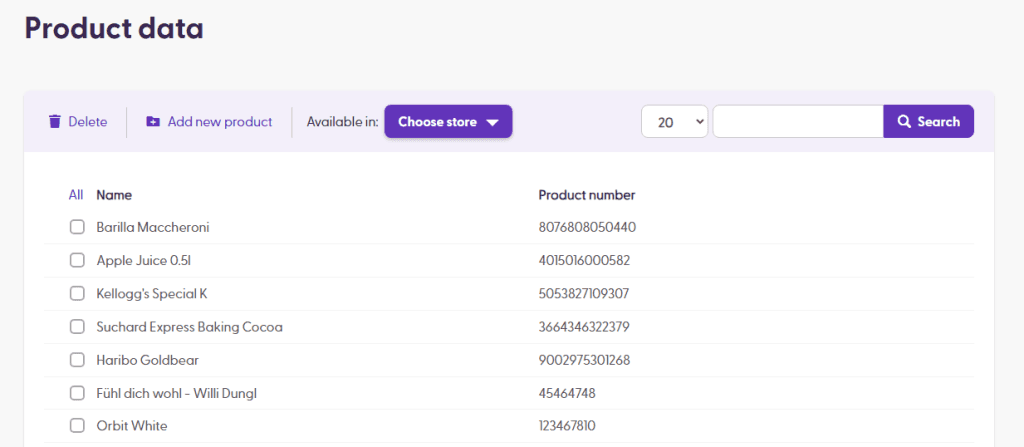Click product number 9002975301268
Screen dimensions: 1024x447
pos(584,360)
